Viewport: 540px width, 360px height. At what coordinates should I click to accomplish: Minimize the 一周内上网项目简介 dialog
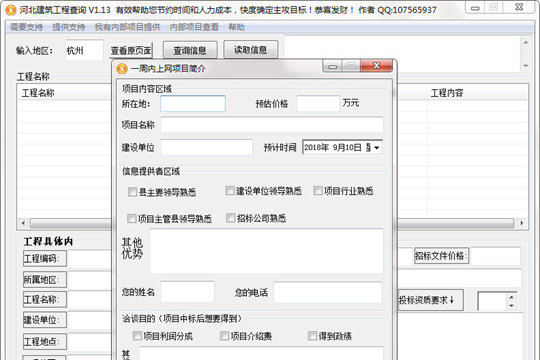332,66
